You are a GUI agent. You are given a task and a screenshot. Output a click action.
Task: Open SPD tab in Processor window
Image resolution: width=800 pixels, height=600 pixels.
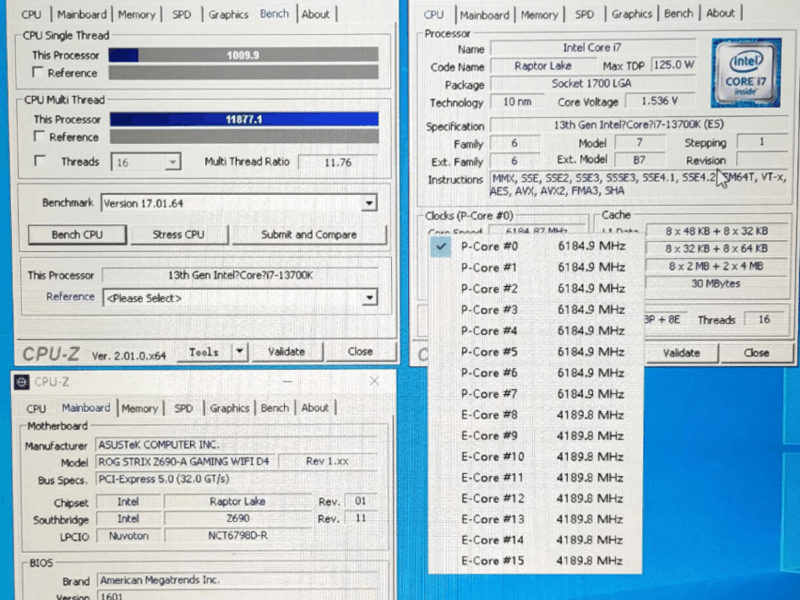(x=584, y=15)
